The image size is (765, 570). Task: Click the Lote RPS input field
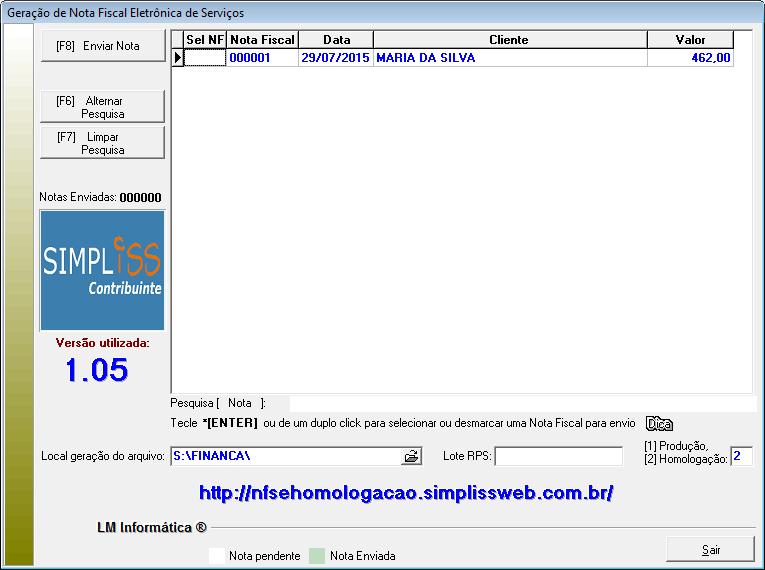(x=558, y=456)
